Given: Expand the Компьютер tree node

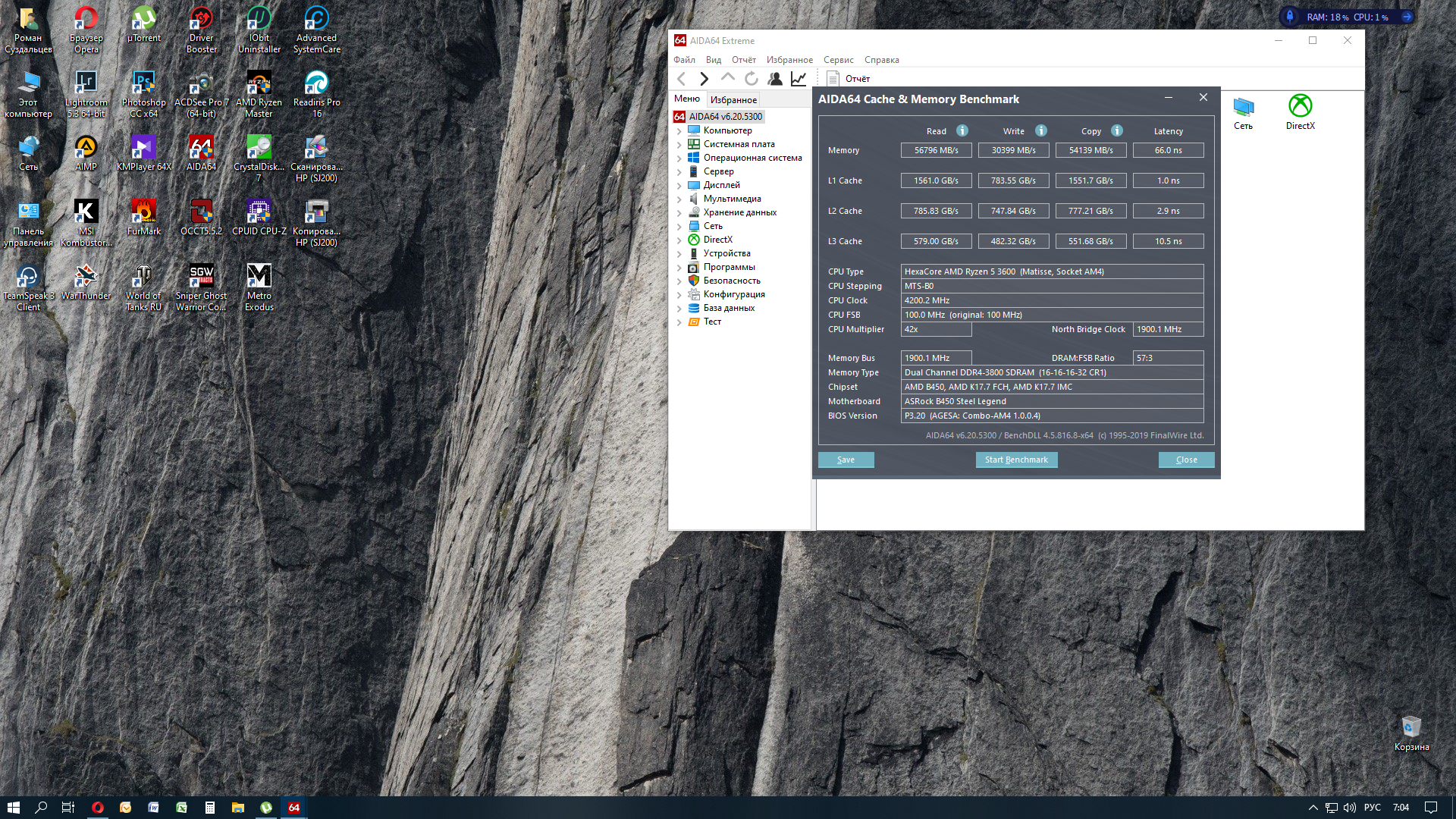Looking at the screenshot, I should (679, 131).
